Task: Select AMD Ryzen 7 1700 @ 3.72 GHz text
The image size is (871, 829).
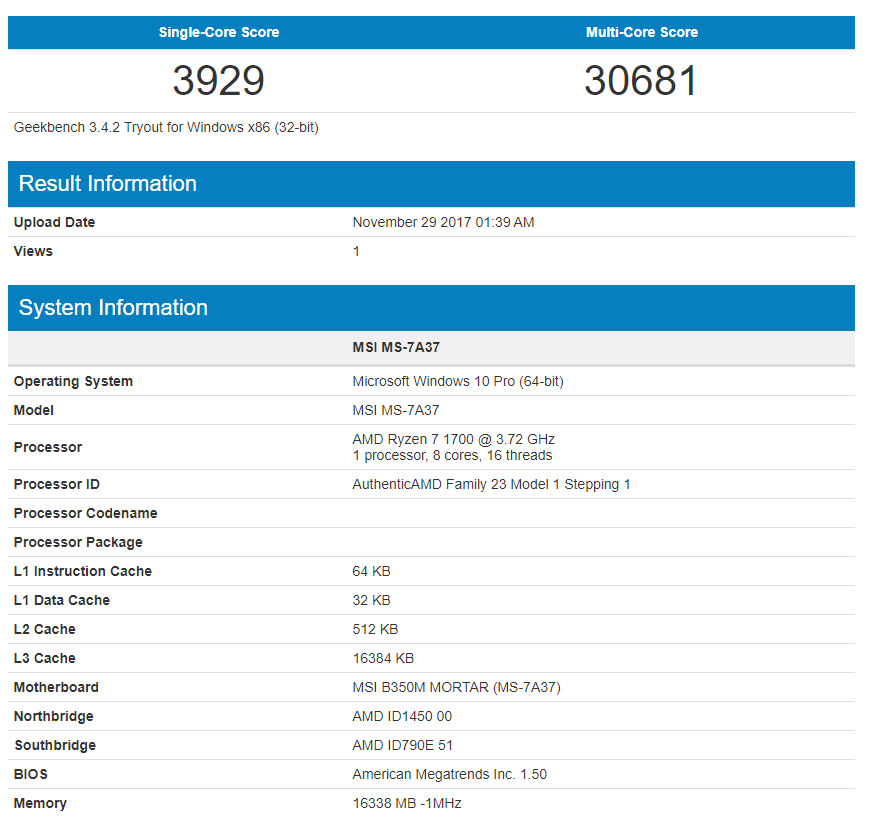Action: tap(453, 439)
